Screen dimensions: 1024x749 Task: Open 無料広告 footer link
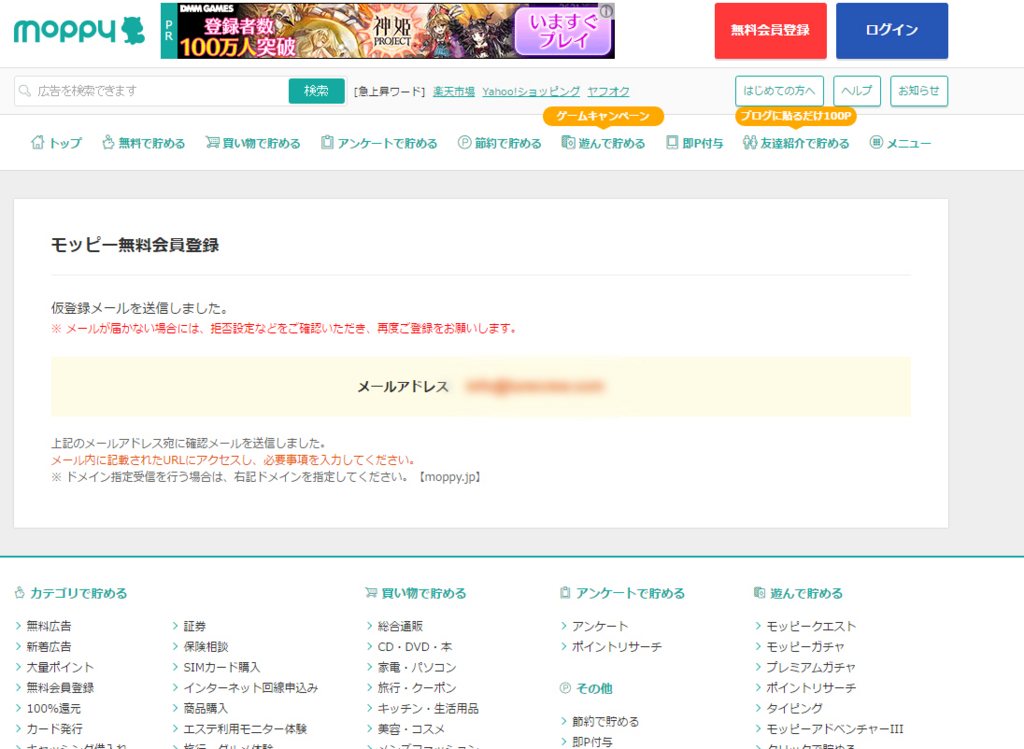coord(49,626)
